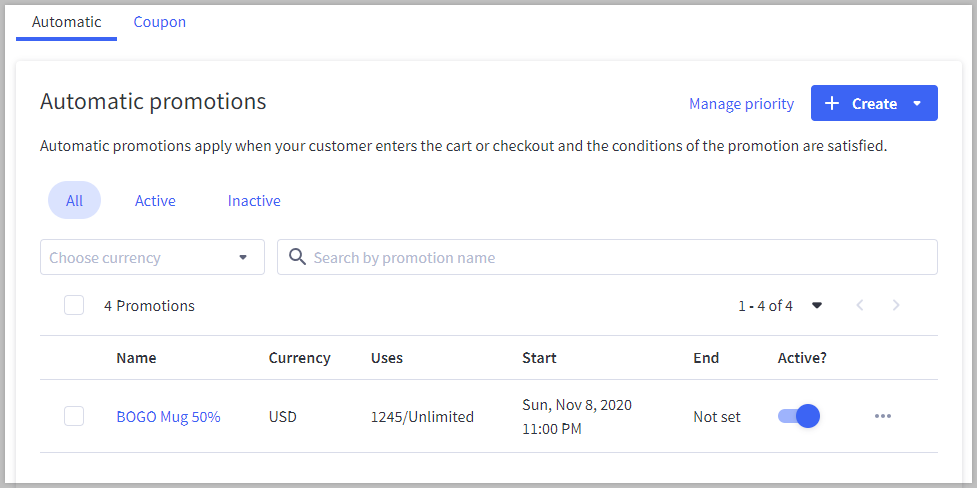Click the End column header
Image resolution: width=977 pixels, height=488 pixels.
[706, 358]
